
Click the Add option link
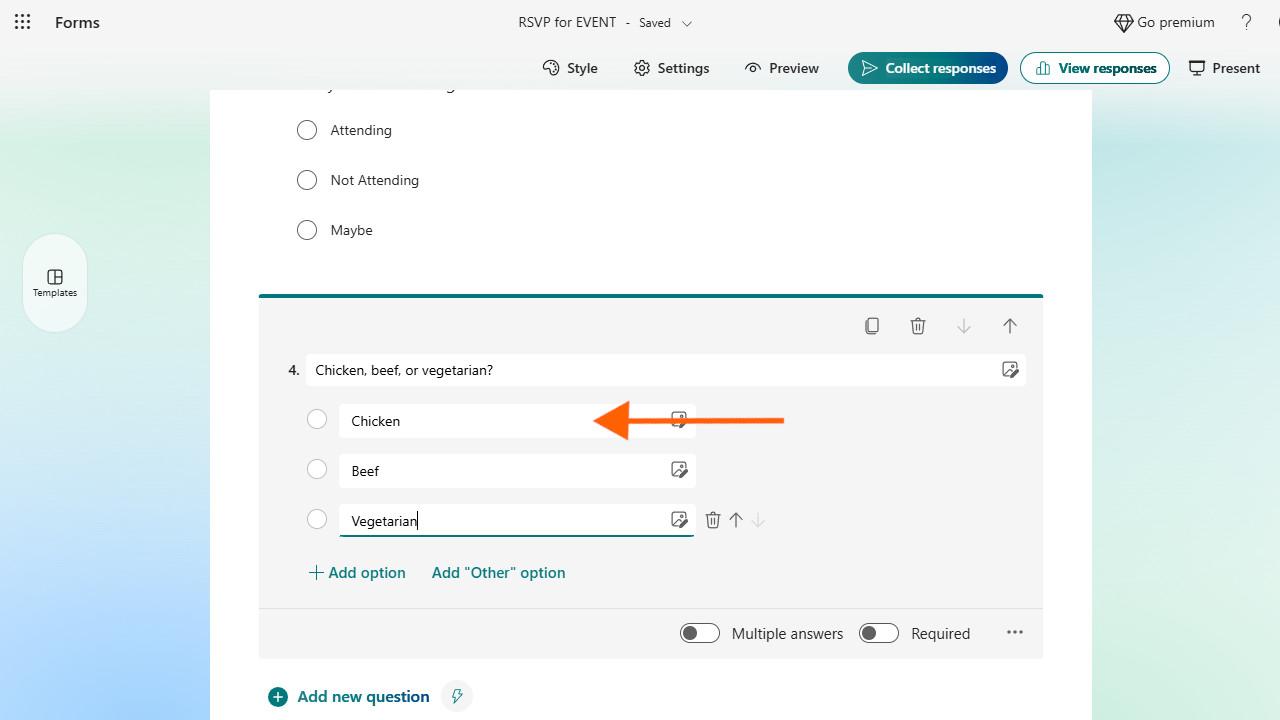tap(357, 573)
